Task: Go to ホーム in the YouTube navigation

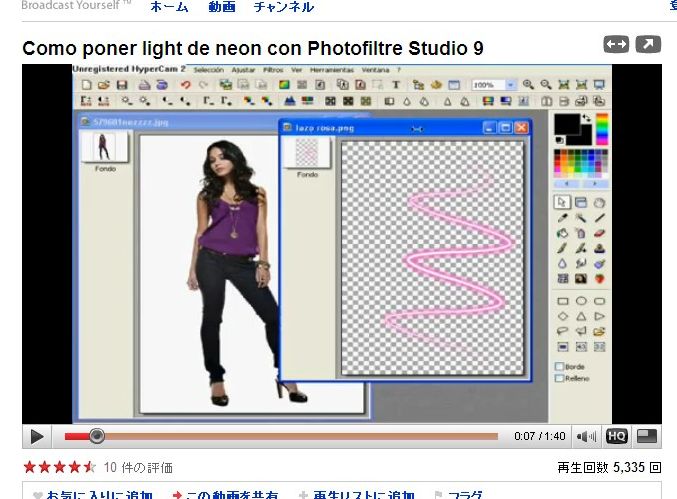Action: pyautogui.click(x=169, y=6)
